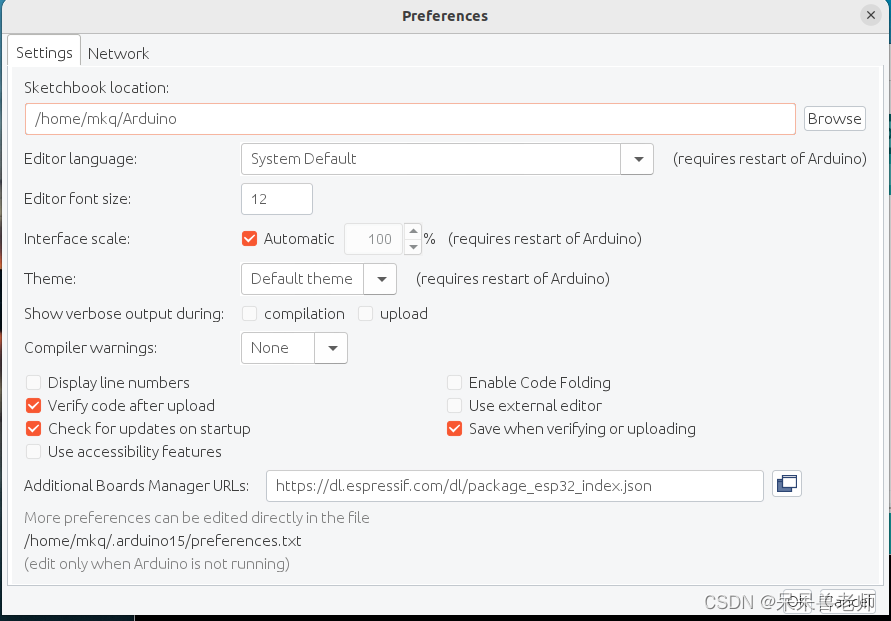Open the preferences.txt file path link
The image size is (891, 621).
click(163, 541)
